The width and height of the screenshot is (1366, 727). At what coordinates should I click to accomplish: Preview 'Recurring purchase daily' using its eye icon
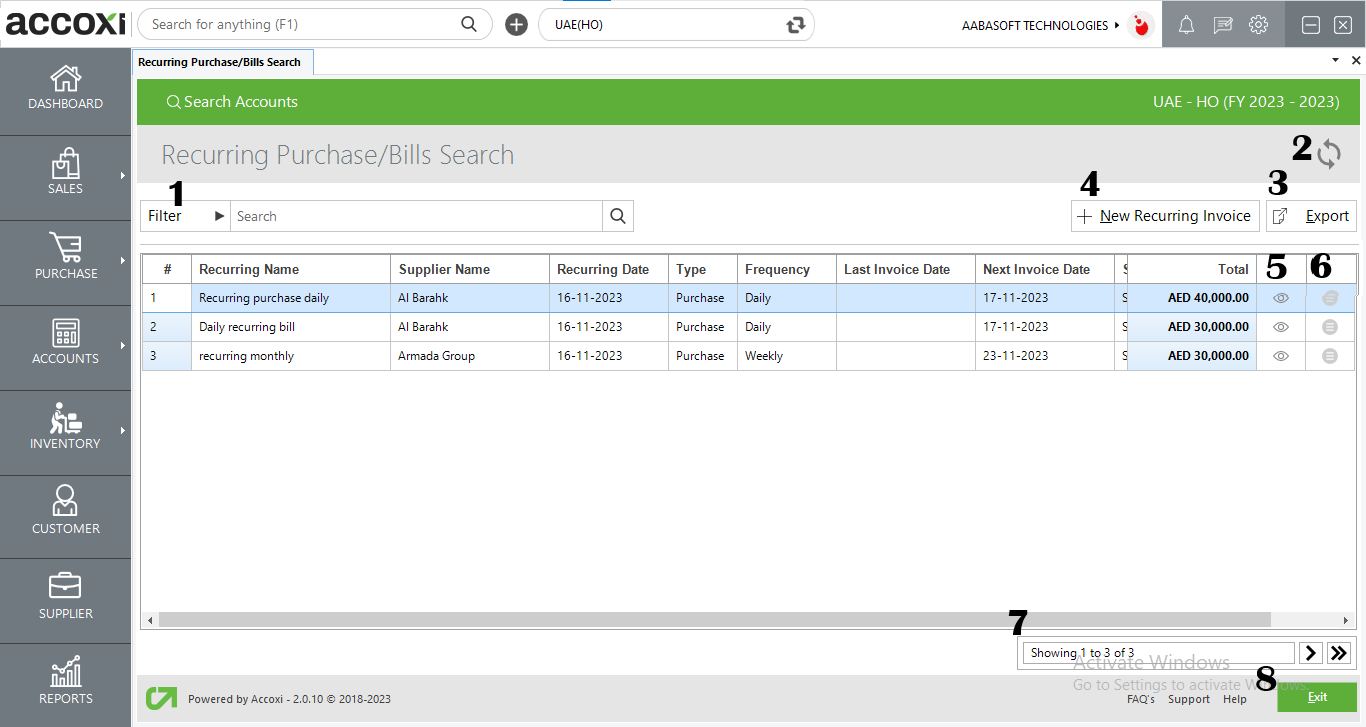[x=1280, y=297]
